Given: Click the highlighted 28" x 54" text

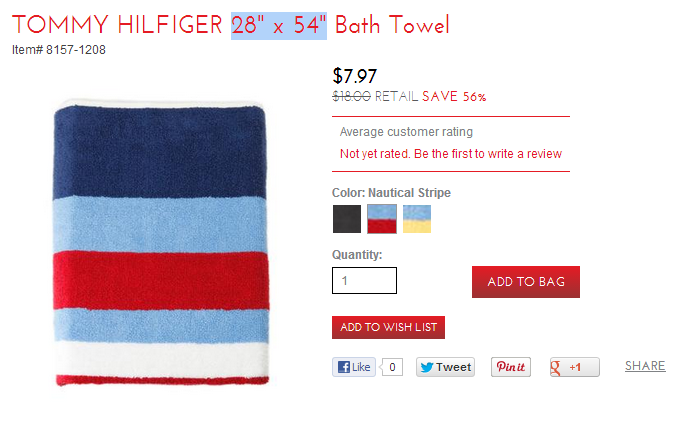Looking at the screenshot, I should pos(279,25).
